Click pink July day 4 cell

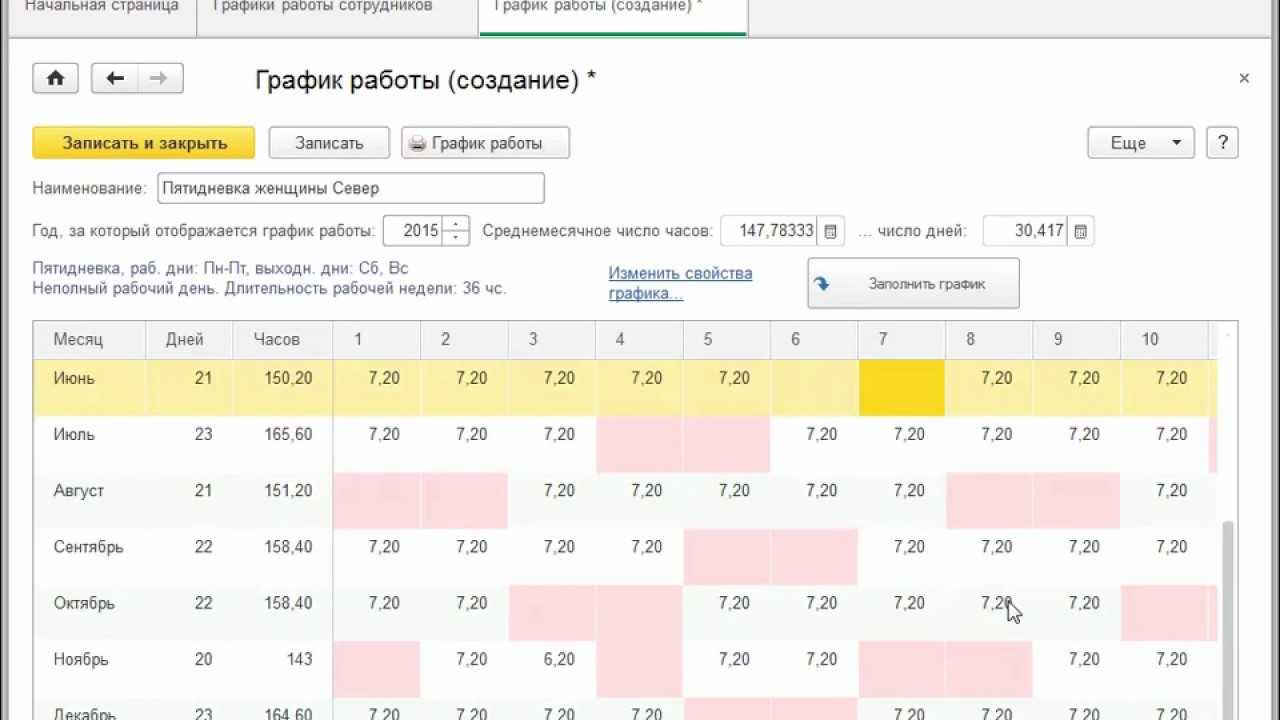click(x=640, y=444)
